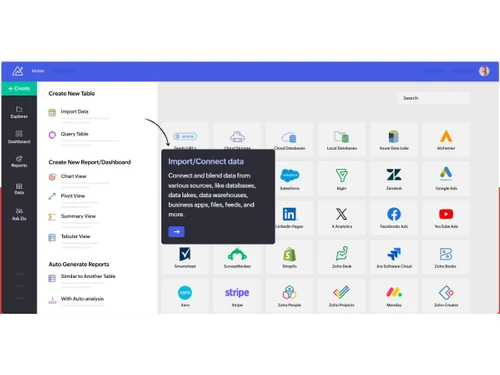This screenshot has width=500, height=375.
Task: Select the Zoho Creator connector
Action: point(446,296)
